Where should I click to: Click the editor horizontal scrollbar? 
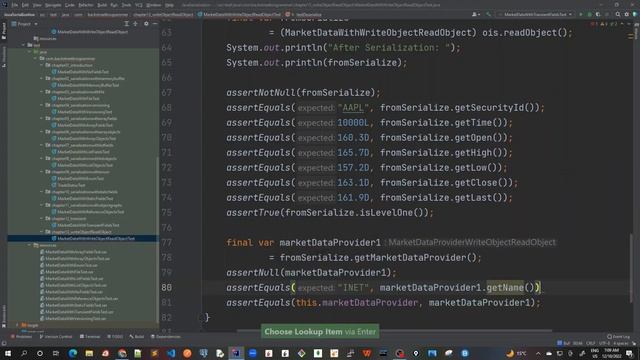click(394, 330)
